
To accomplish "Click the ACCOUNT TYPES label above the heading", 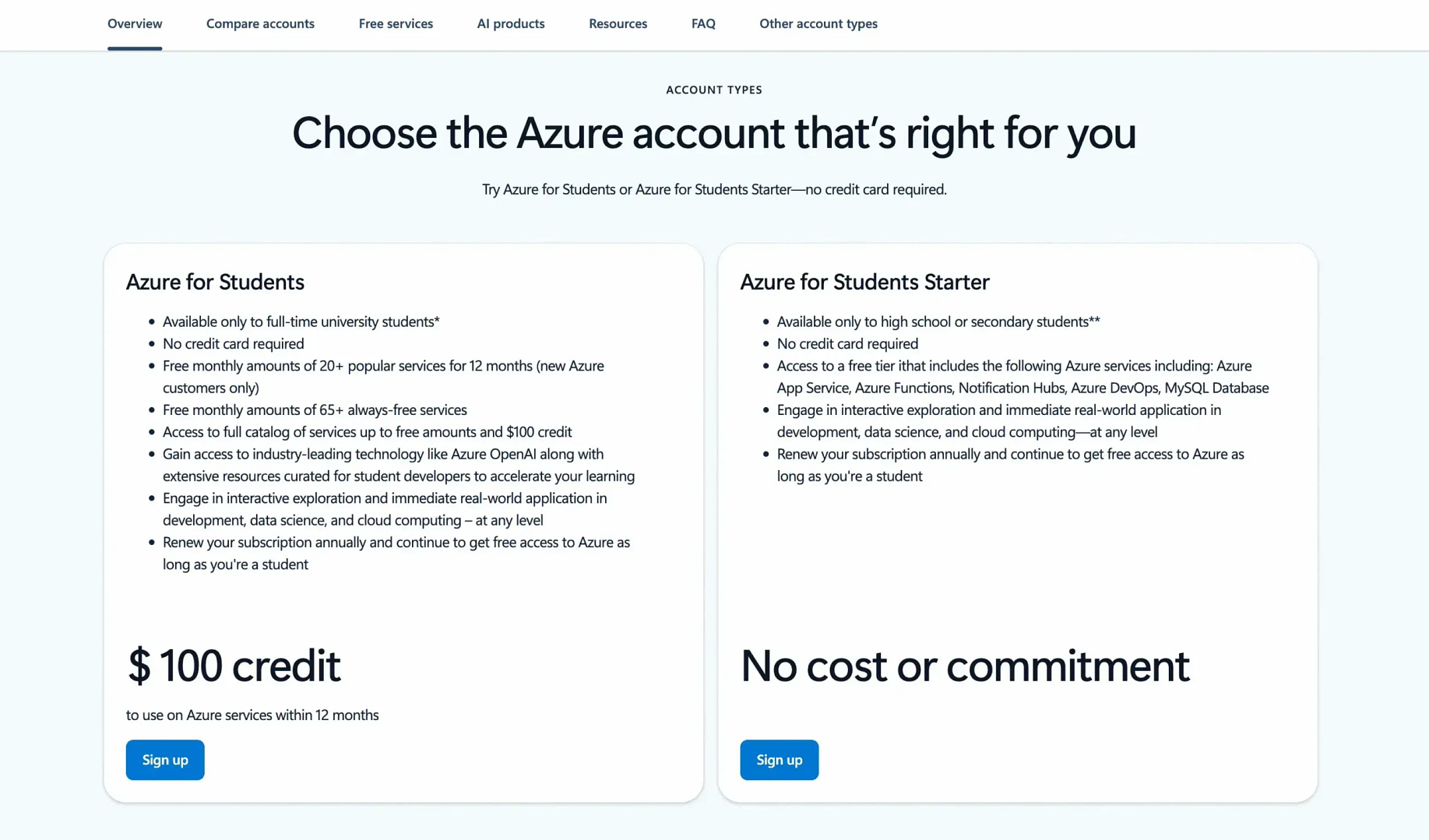I will (x=714, y=90).
